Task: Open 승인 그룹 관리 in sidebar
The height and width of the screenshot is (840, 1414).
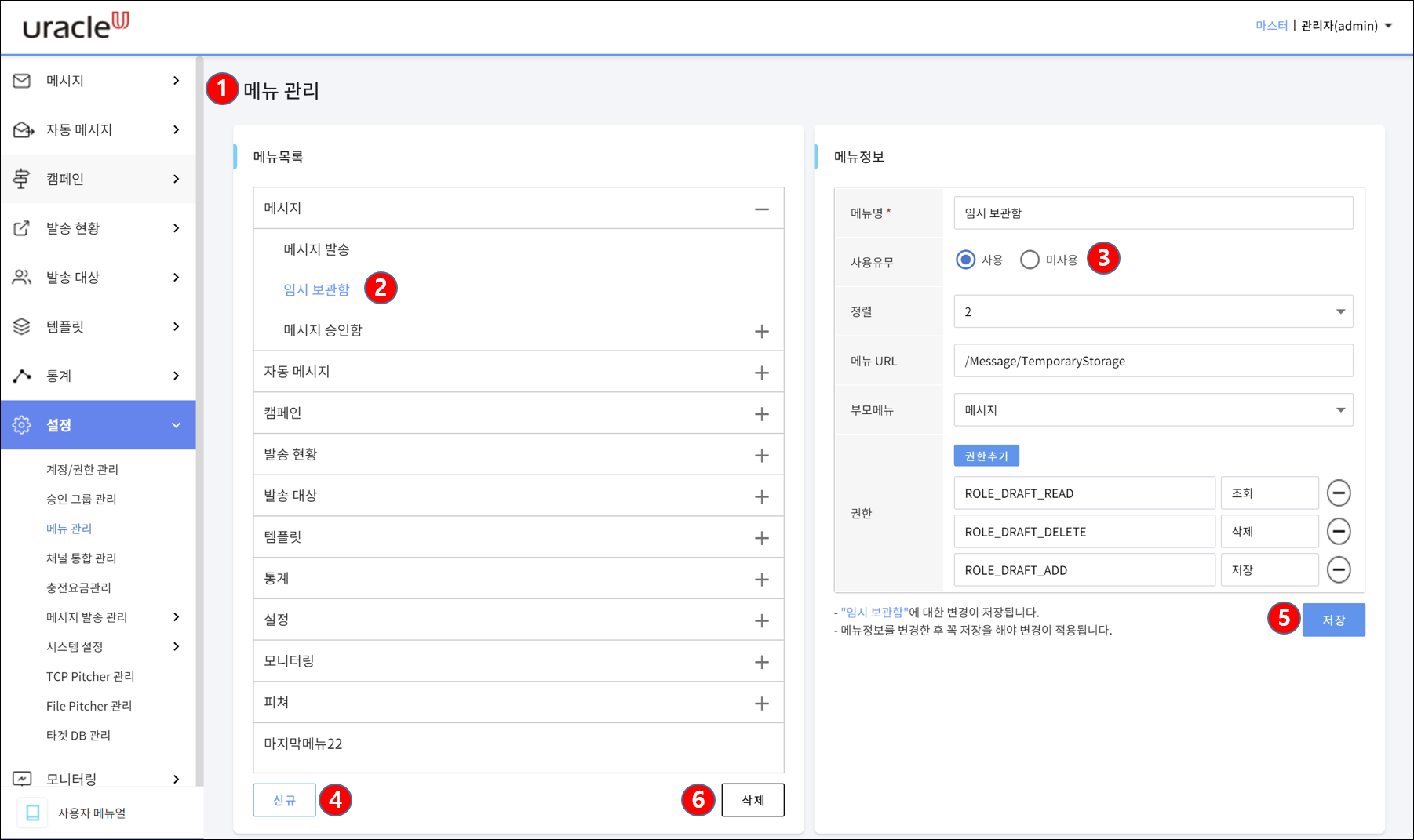Action: 82,499
